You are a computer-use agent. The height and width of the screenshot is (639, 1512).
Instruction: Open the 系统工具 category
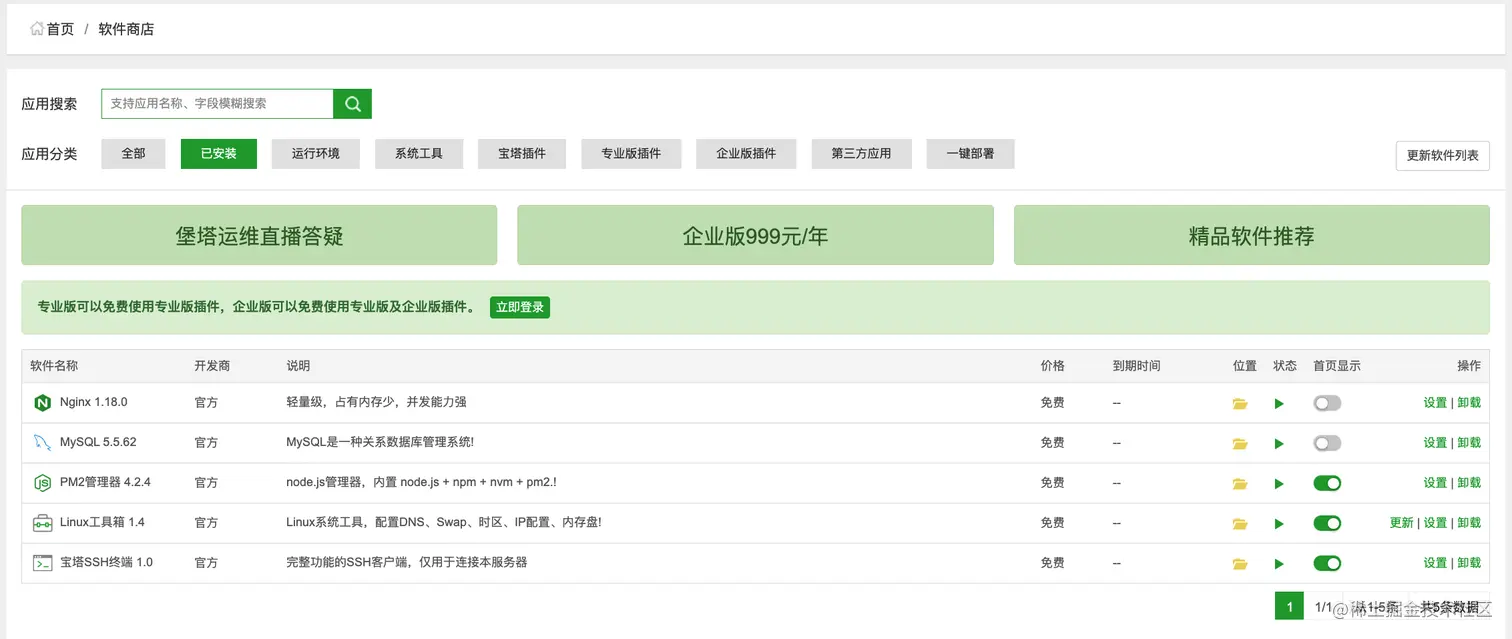(419, 153)
